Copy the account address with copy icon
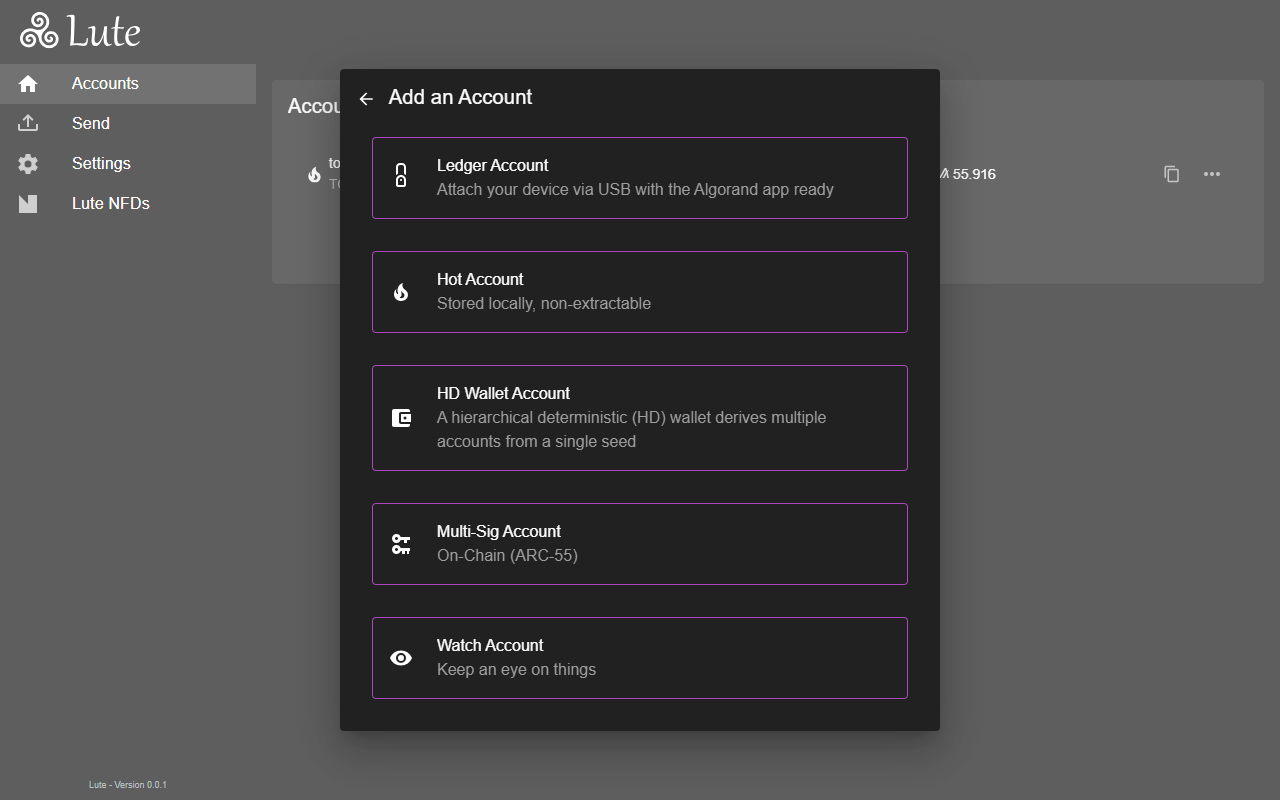Image resolution: width=1280 pixels, height=800 pixels. click(x=1172, y=174)
